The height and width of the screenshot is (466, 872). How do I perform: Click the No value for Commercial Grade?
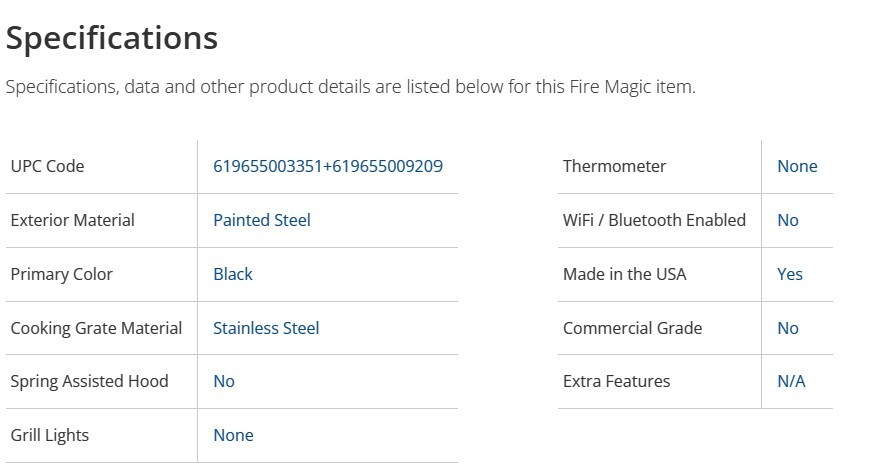pyautogui.click(x=787, y=328)
